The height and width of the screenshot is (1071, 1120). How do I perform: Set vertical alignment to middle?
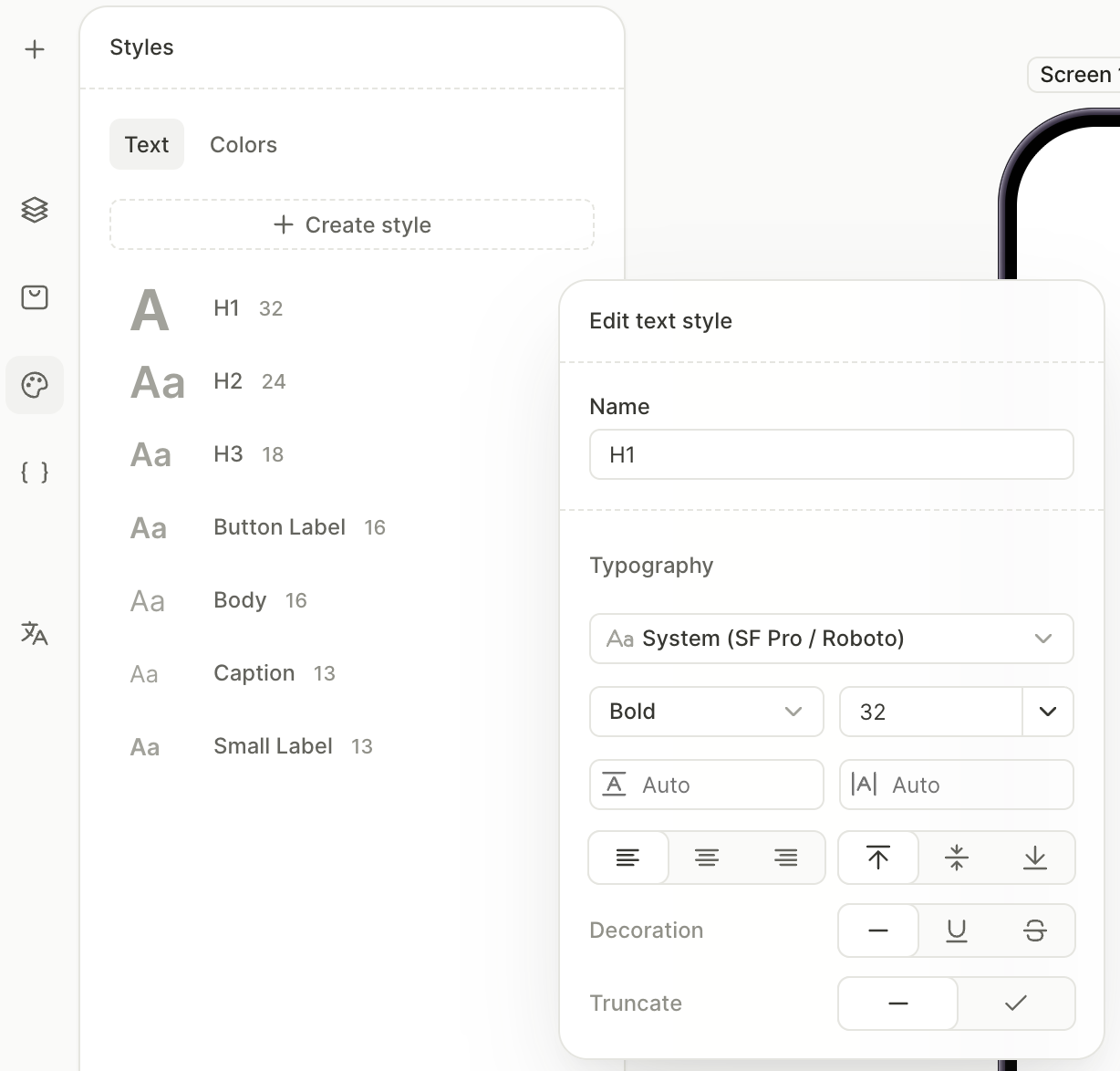point(957,858)
